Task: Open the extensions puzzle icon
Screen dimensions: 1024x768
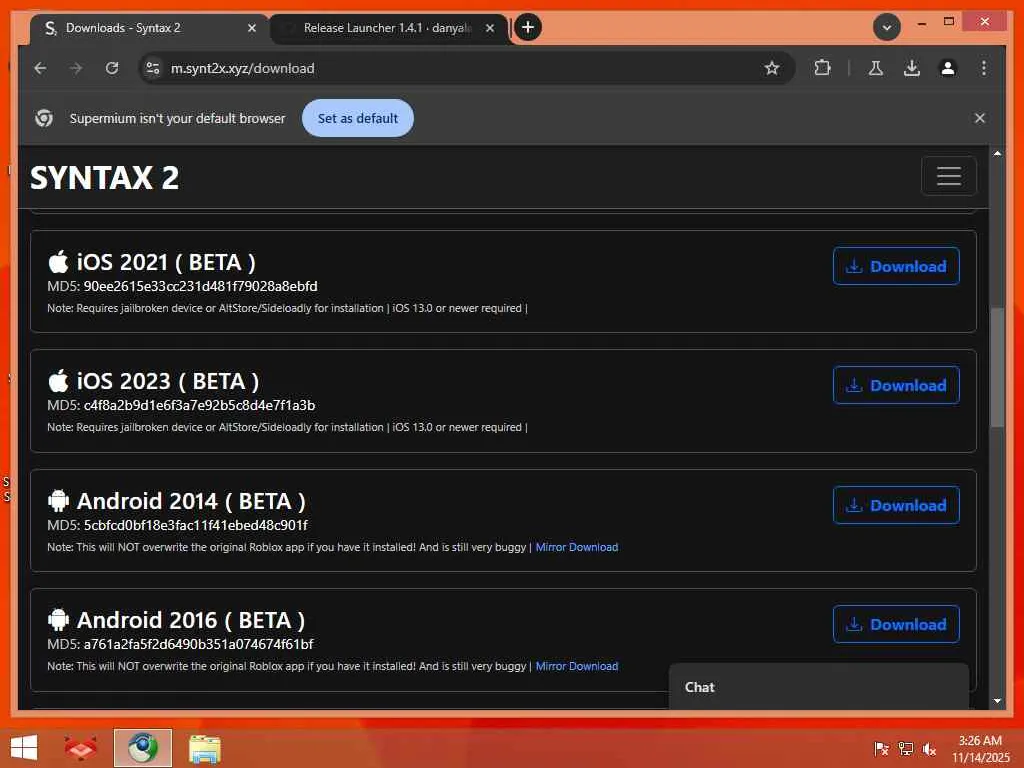Action: [x=822, y=68]
